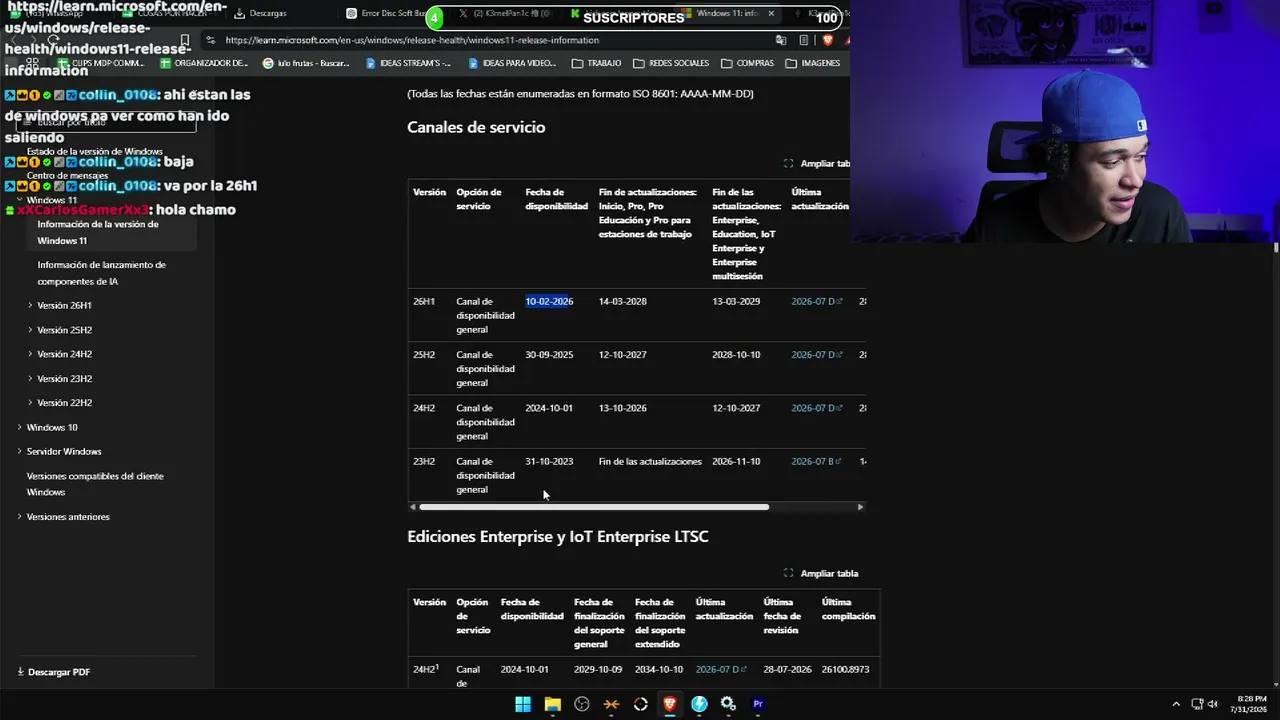Image resolution: width=1280 pixels, height=720 pixels.
Task: Switch to the Descargas tab
Action: (260, 14)
